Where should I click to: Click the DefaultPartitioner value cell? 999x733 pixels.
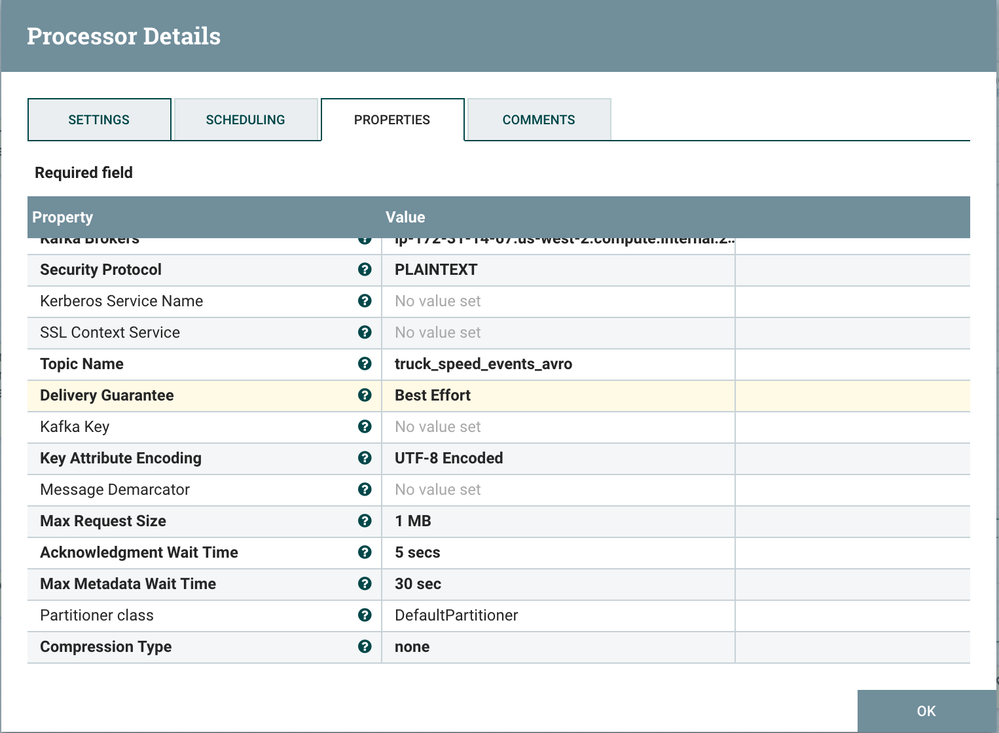point(456,615)
